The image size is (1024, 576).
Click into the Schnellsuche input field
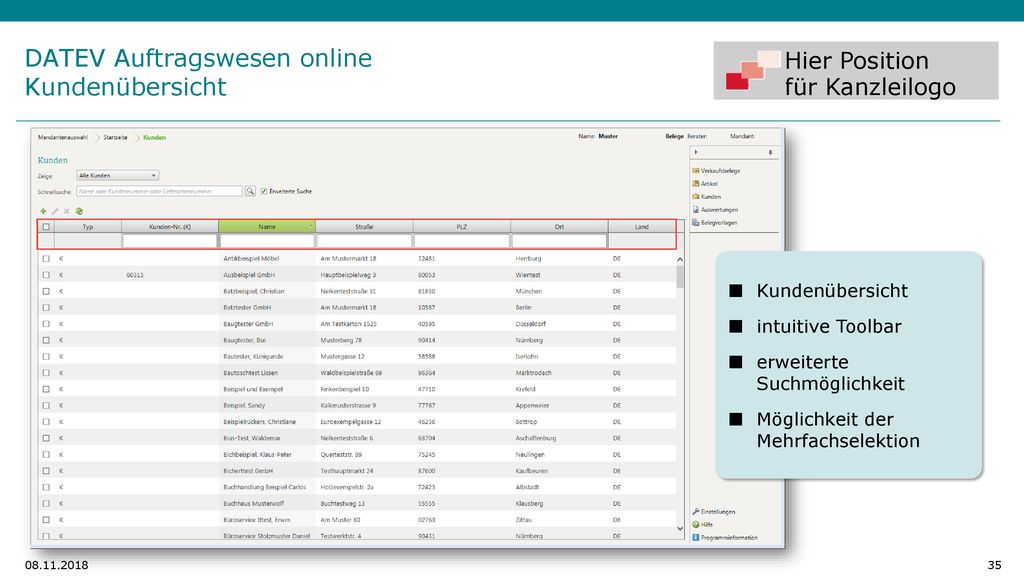[x=159, y=191]
